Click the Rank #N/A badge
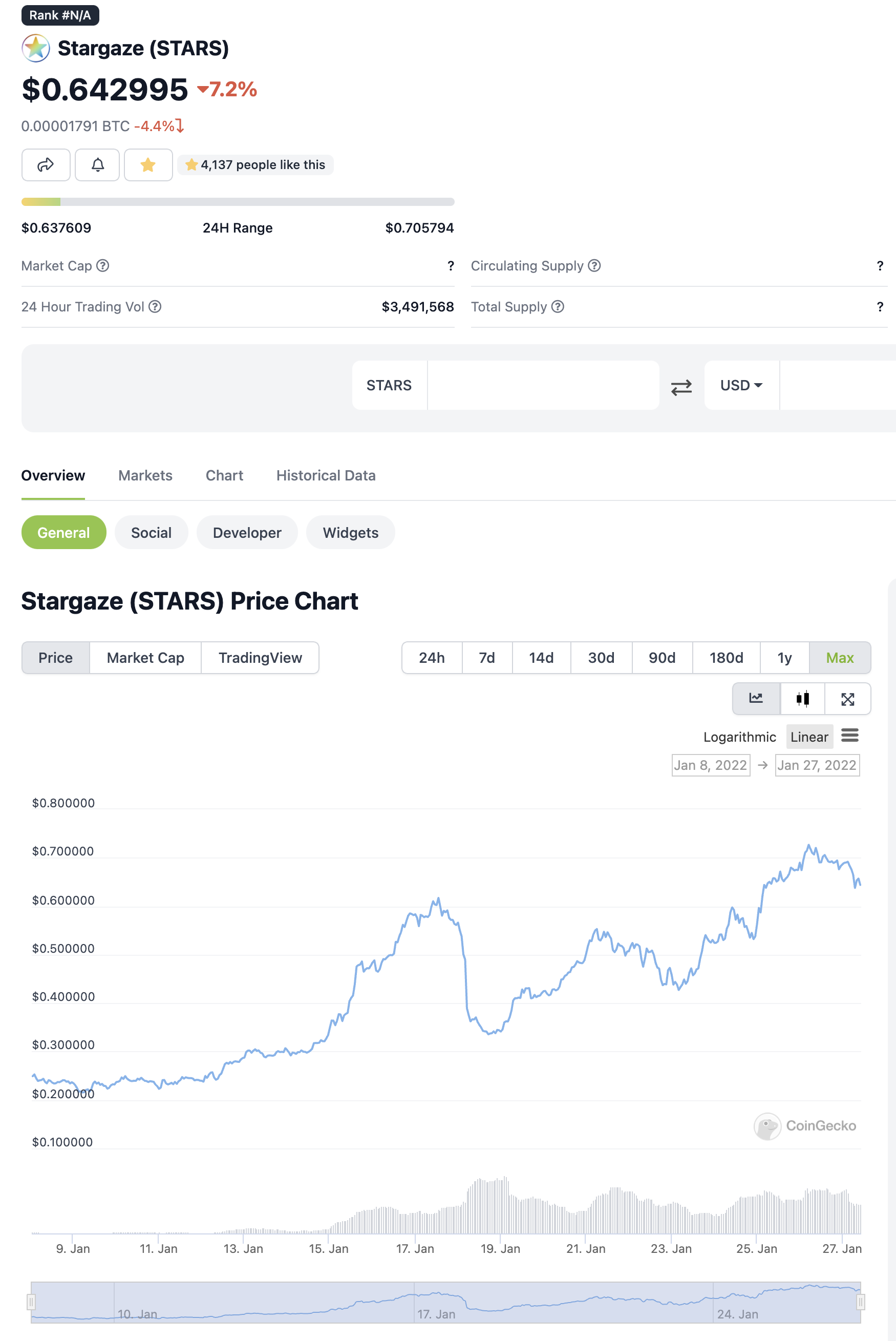This screenshot has height=1341, width=896. [60, 15]
